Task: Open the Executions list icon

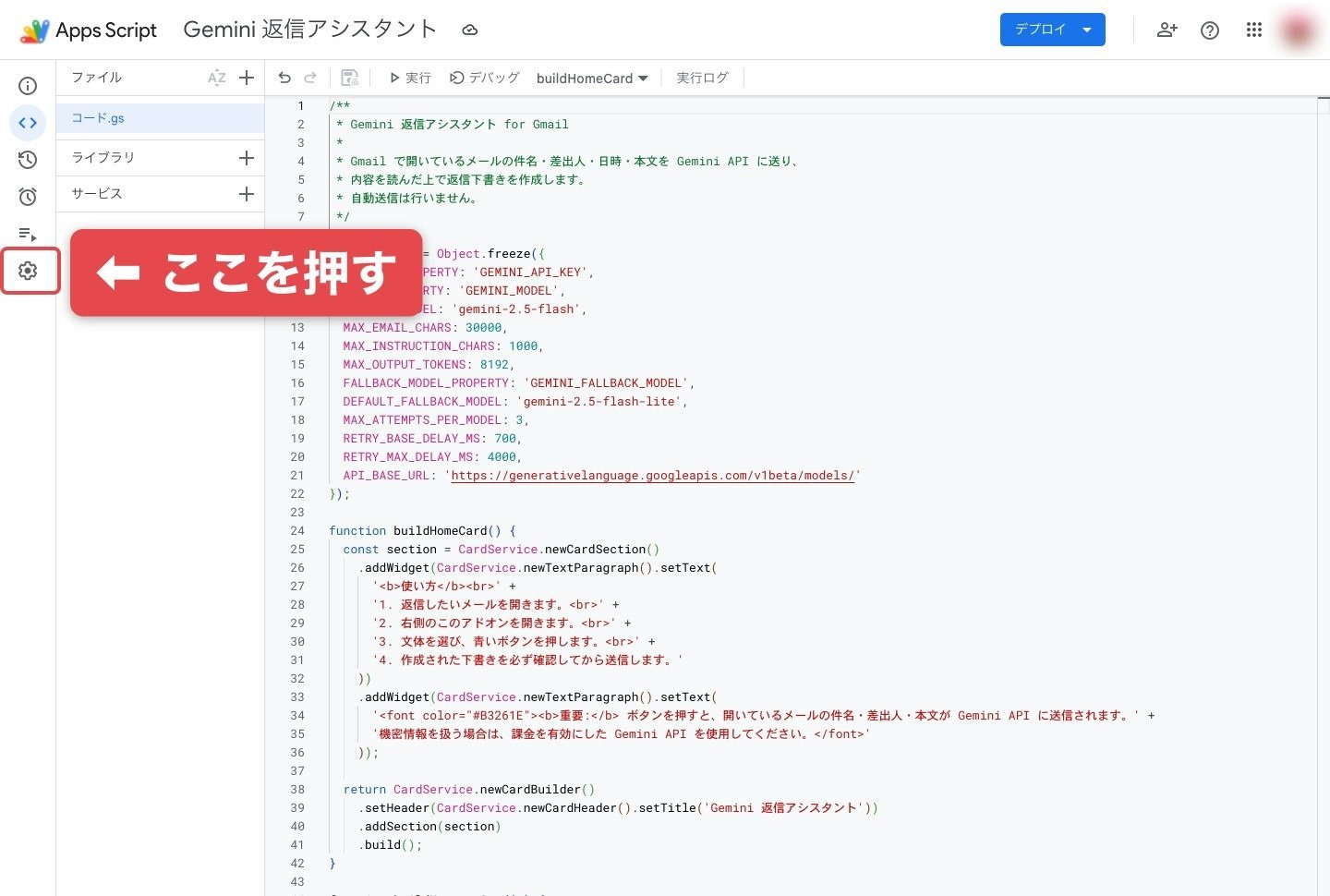Action: pyautogui.click(x=28, y=234)
